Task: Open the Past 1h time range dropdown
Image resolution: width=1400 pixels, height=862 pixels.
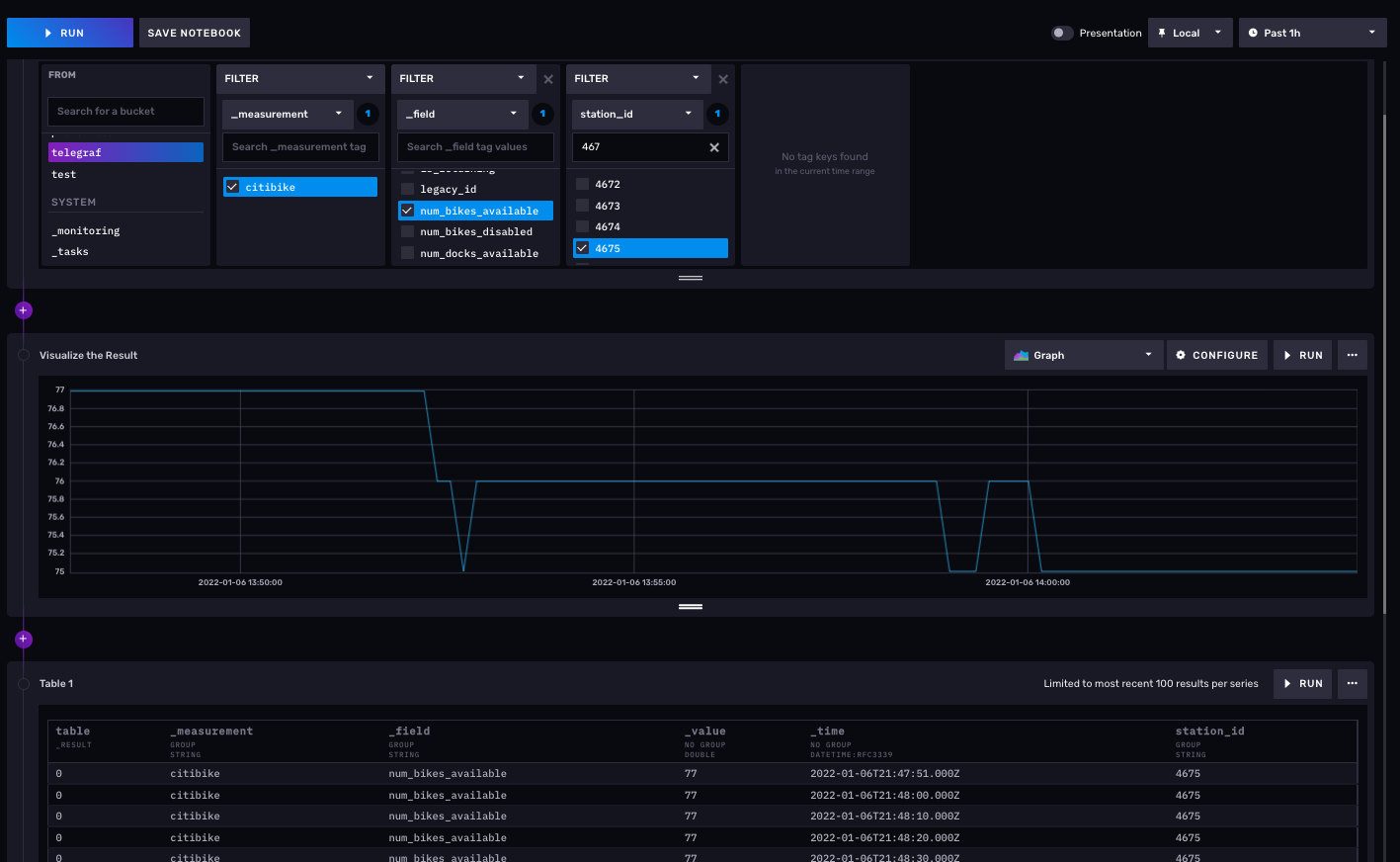Action: pyautogui.click(x=1311, y=33)
